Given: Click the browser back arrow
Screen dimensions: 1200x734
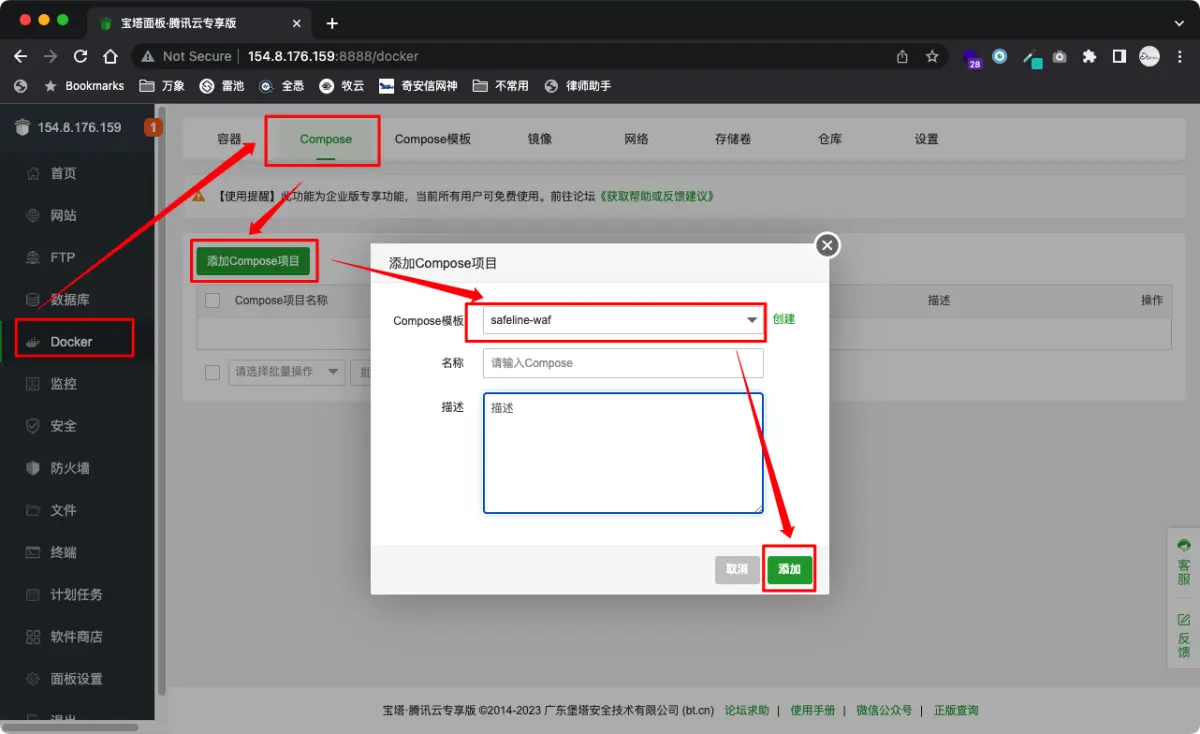Looking at the screenshot, I should tap(21, 56).
